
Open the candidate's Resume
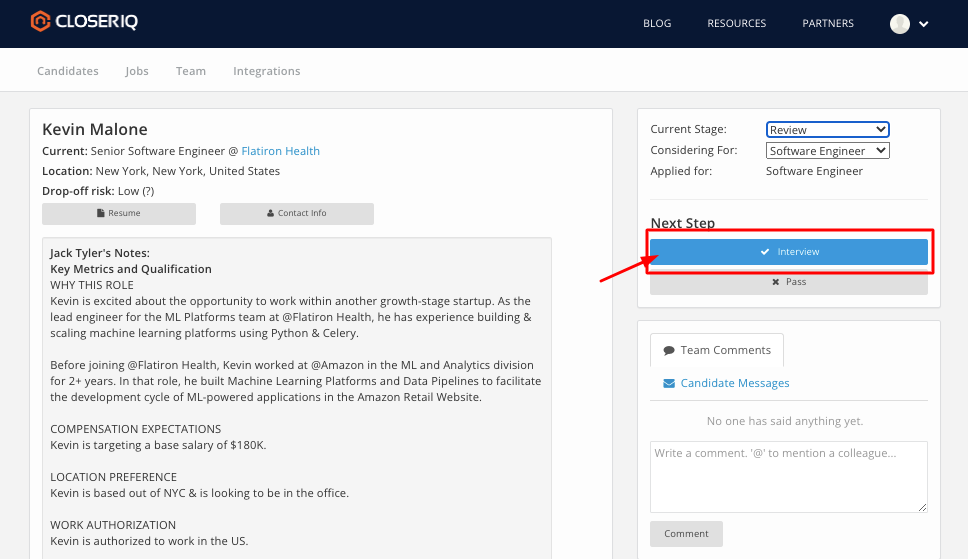click(x=119, y=213)
